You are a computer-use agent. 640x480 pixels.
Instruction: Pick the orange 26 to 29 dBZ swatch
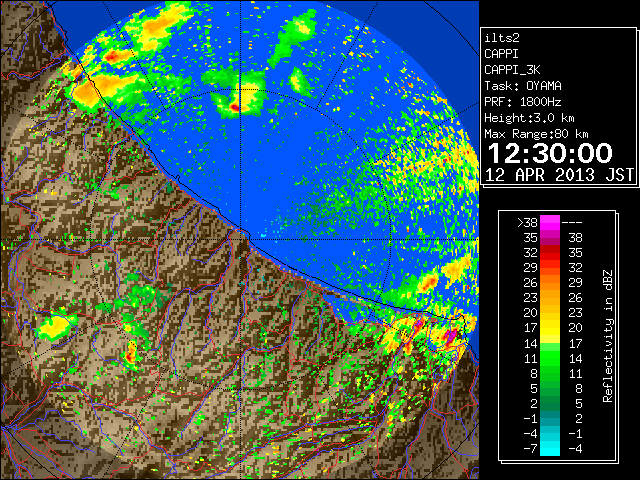tap(550, 283)
